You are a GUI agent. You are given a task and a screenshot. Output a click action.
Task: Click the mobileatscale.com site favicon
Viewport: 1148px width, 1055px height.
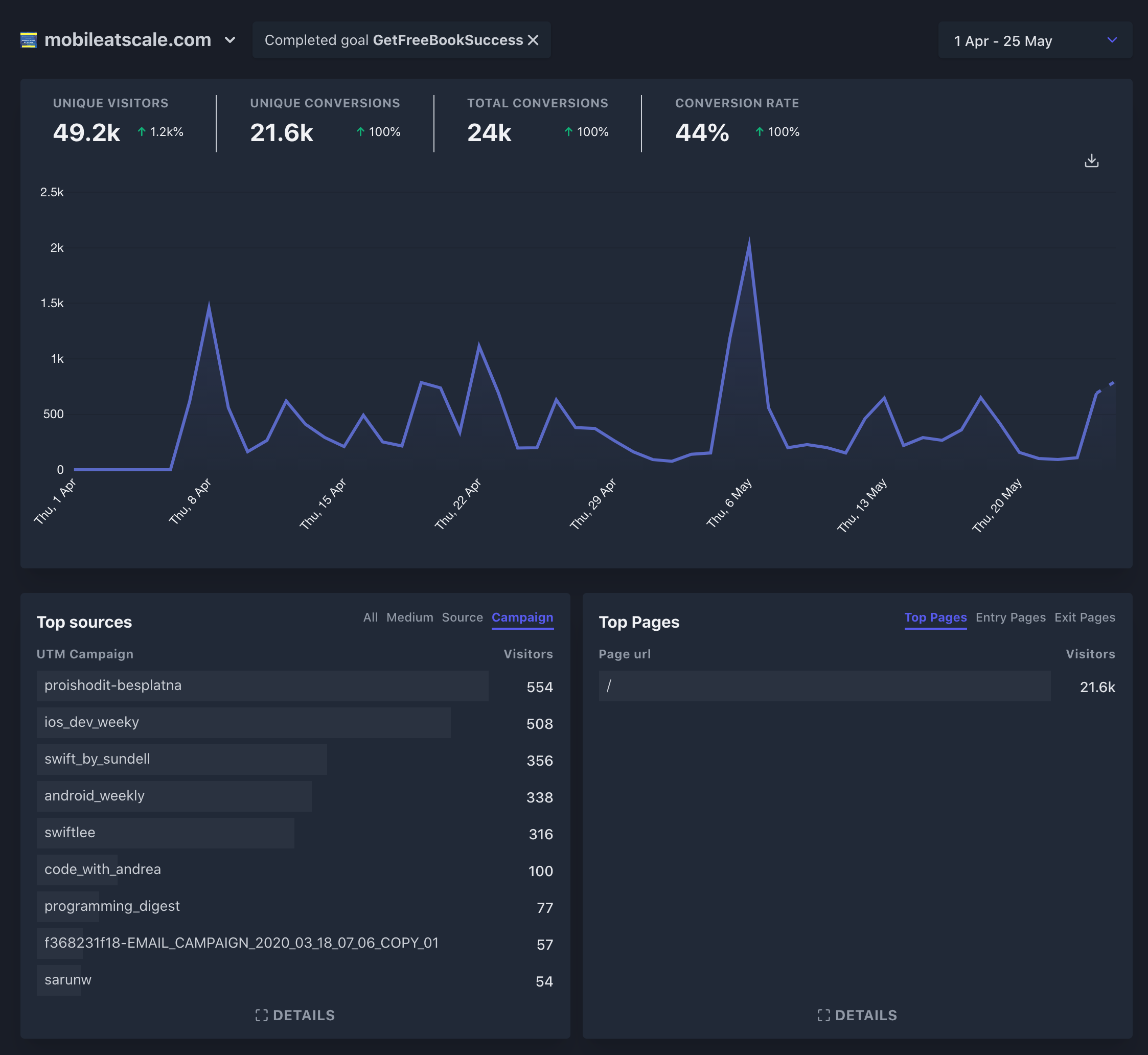29,40
